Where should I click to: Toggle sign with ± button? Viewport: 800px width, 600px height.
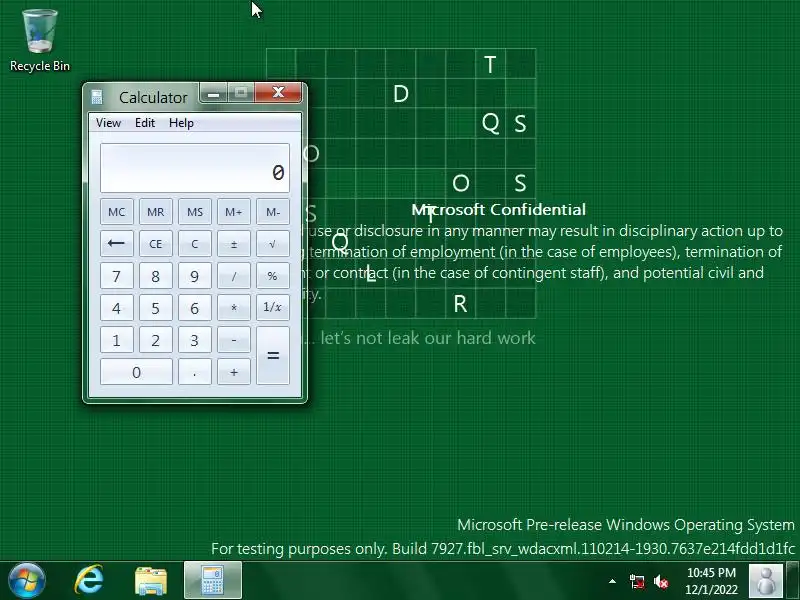pos(234,244)
